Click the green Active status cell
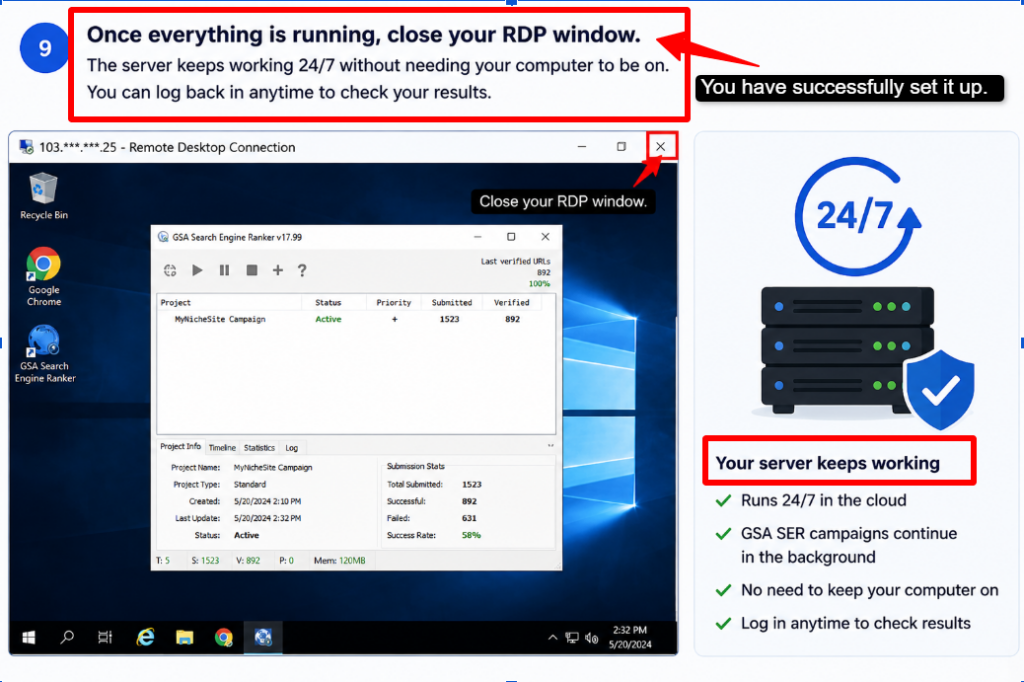This screenshot has height=682, width=1024. 328,319
